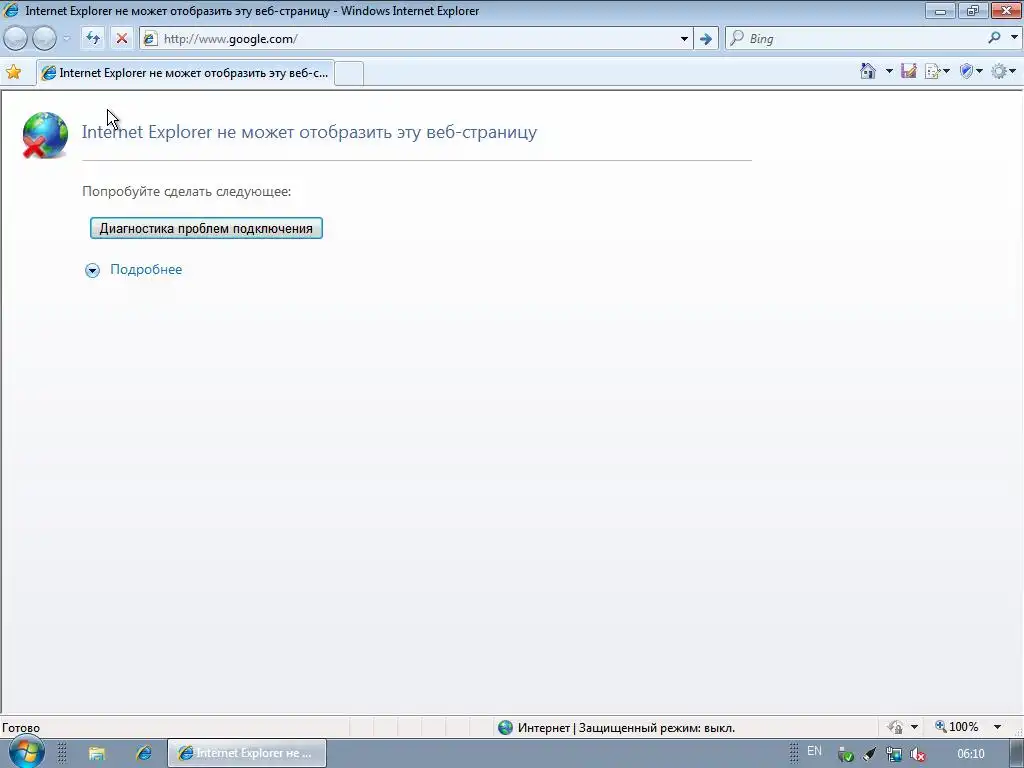Click the blue Go arrow button
This screenshot has width=1024, height=768.
click(x=705, y=39)
